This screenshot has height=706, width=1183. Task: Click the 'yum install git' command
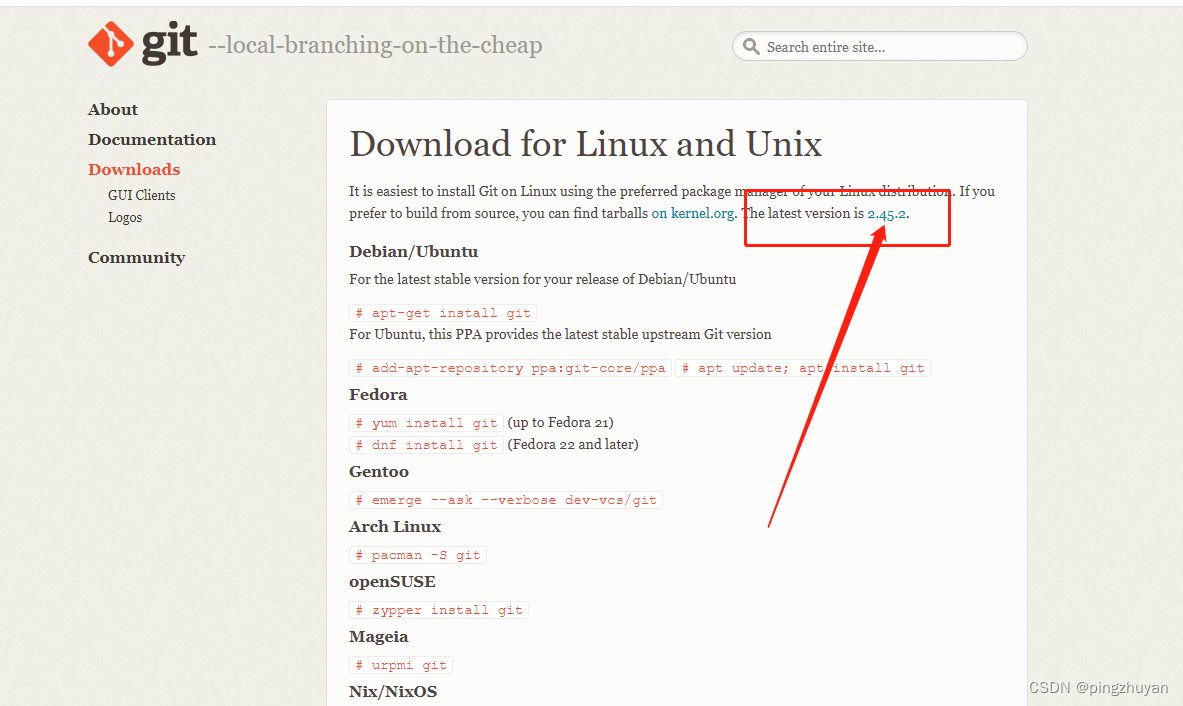426,423
